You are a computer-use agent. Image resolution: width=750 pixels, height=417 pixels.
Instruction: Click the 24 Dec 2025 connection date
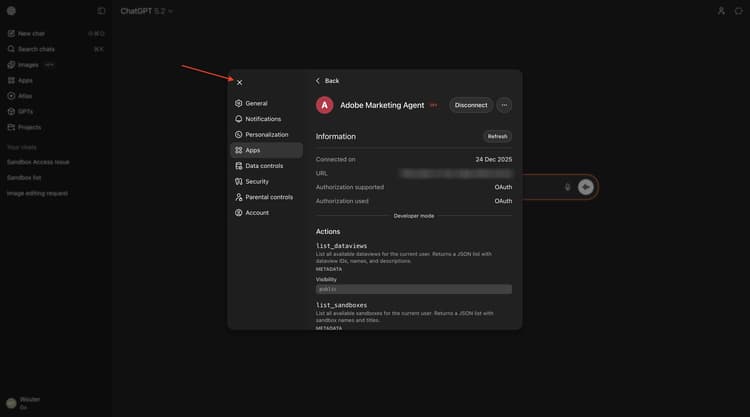pyautogui.click(x=494, y=159)
